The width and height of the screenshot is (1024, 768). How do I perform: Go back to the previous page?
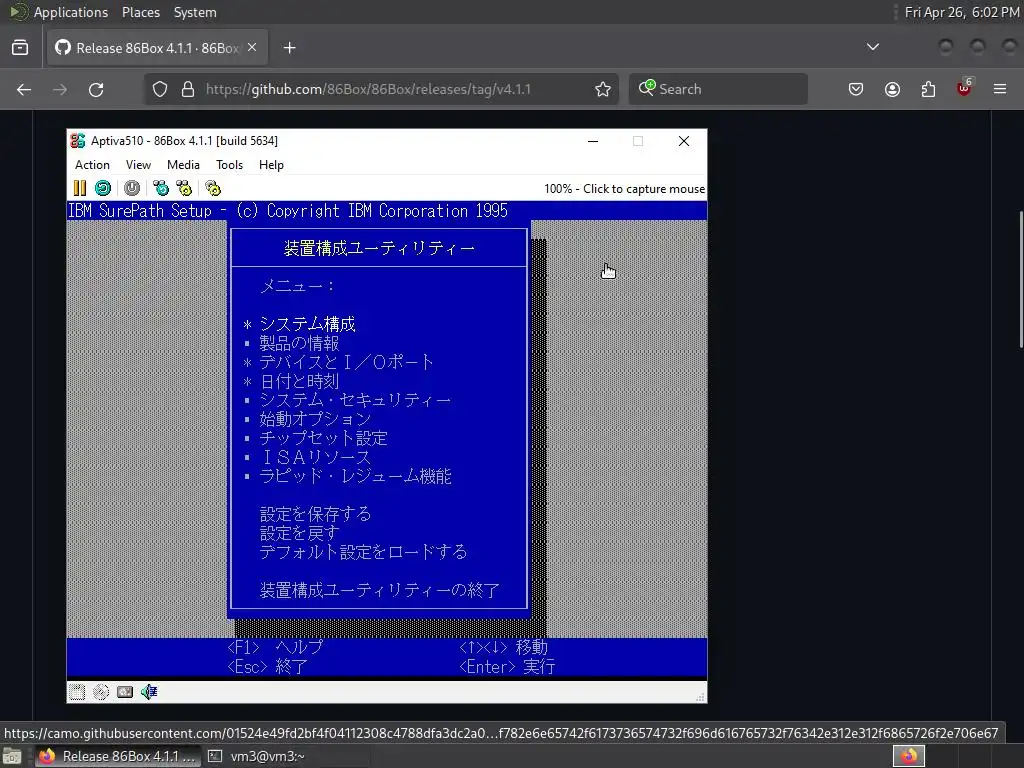point(24,89)
